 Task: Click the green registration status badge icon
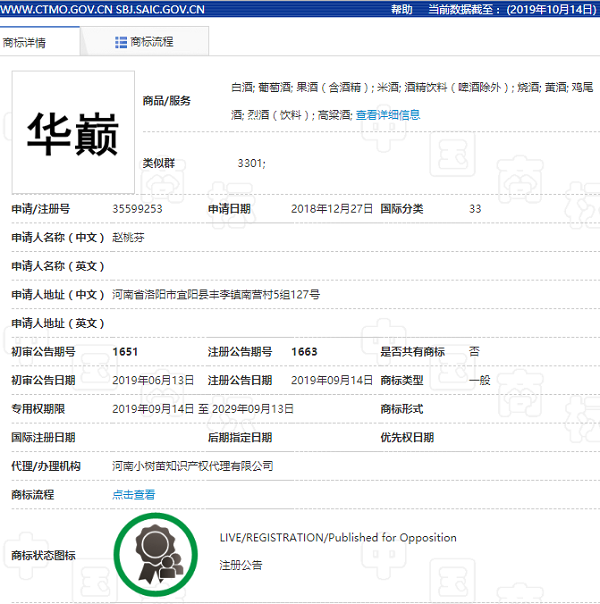[x=156, y=555]
